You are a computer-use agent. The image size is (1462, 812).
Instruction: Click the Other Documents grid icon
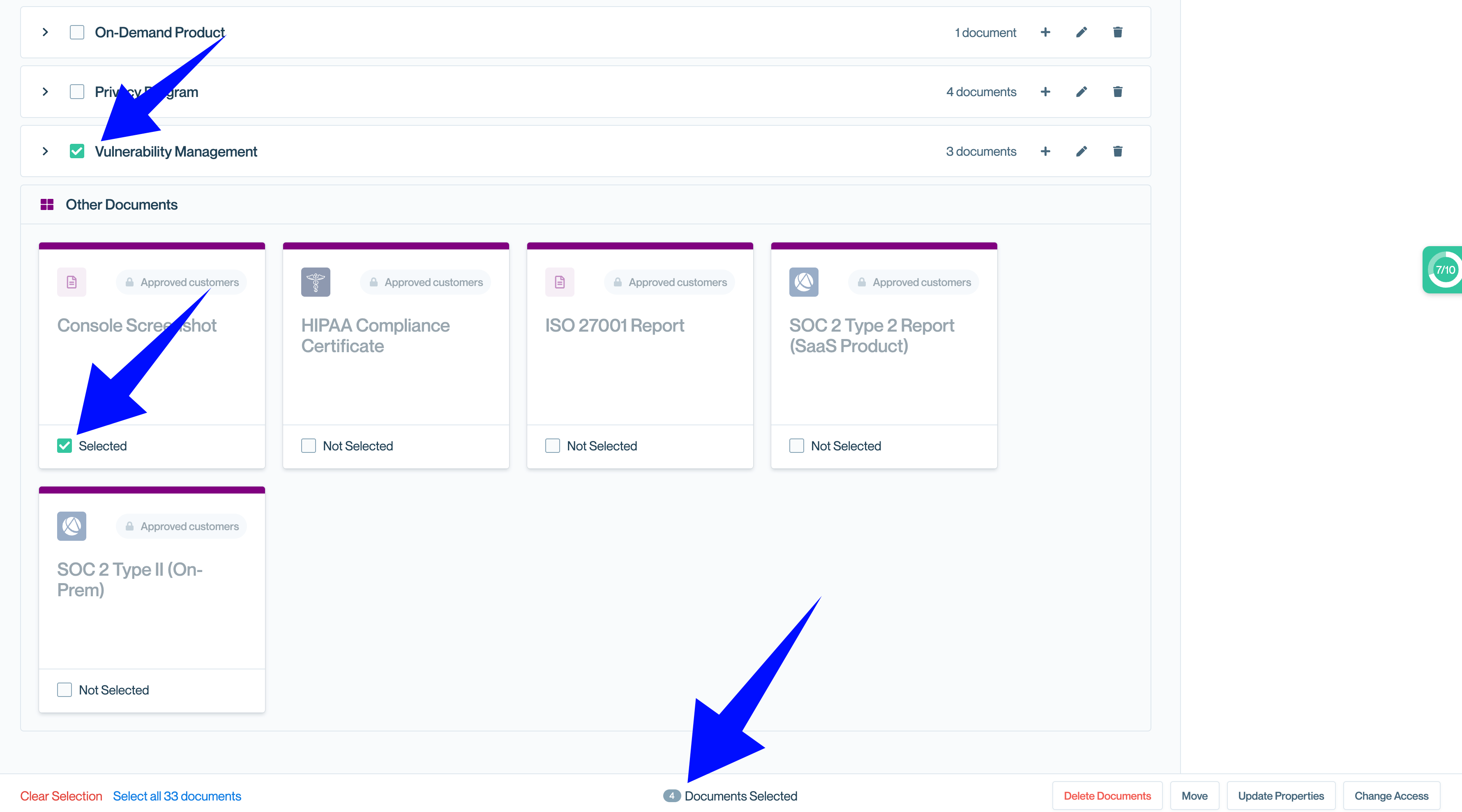pos(47,205)
